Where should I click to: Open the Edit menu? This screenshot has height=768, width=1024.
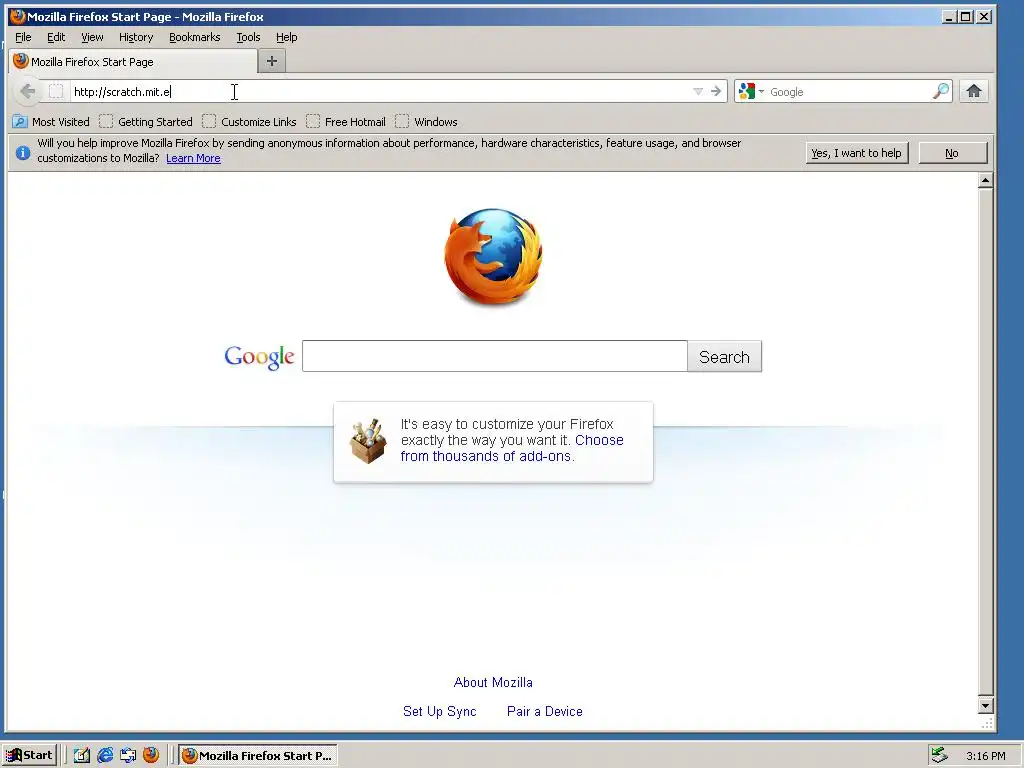[56, 37]
